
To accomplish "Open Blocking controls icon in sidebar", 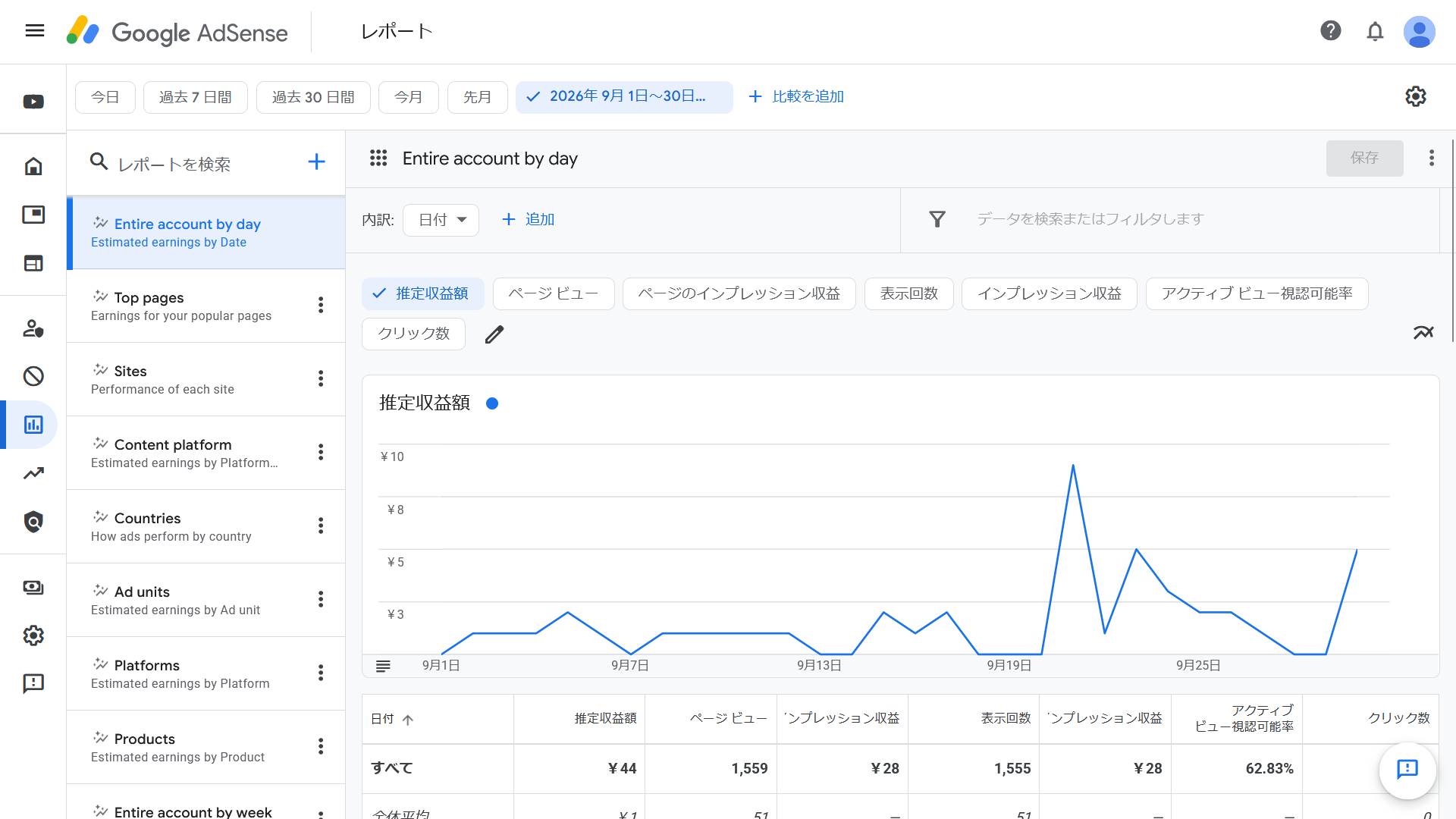I will 33,376.
